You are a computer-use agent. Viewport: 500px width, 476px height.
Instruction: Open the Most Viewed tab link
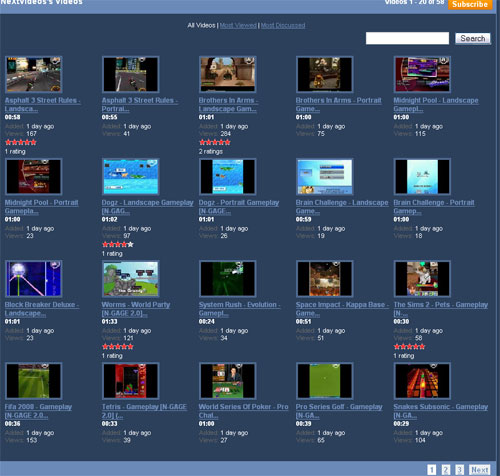[238, 25]
